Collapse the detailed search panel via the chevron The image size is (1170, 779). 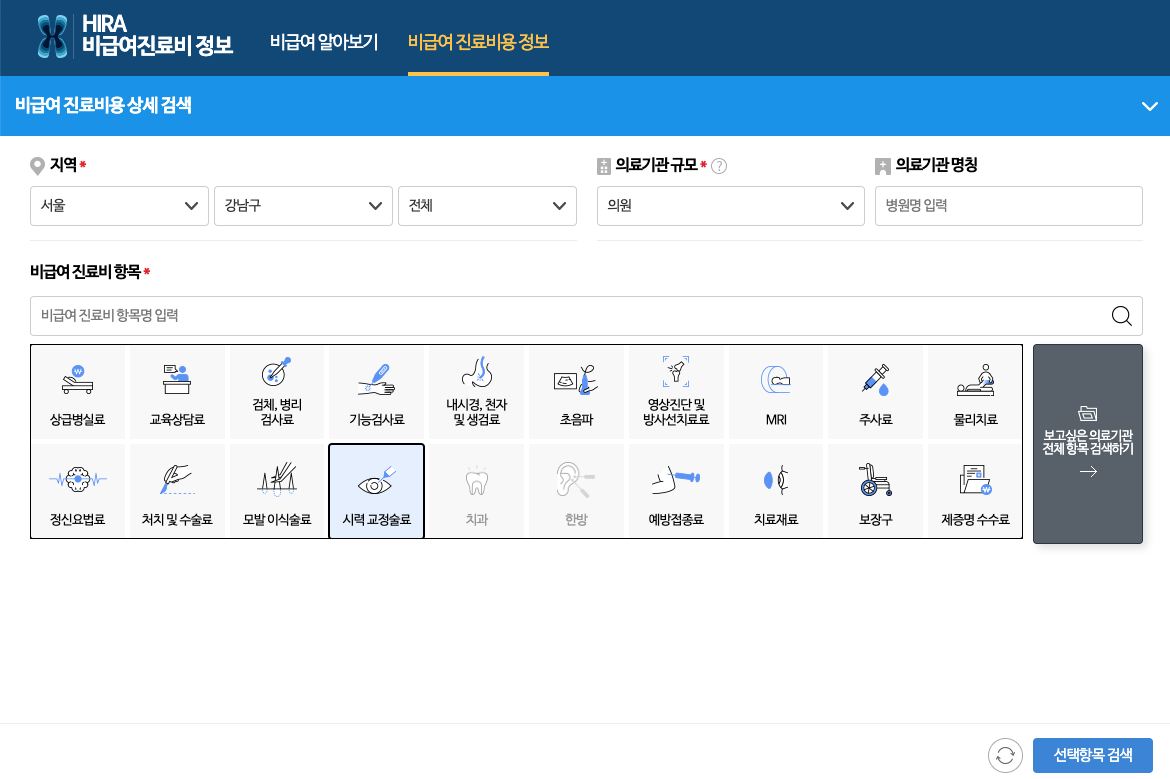coord(1149,106)
